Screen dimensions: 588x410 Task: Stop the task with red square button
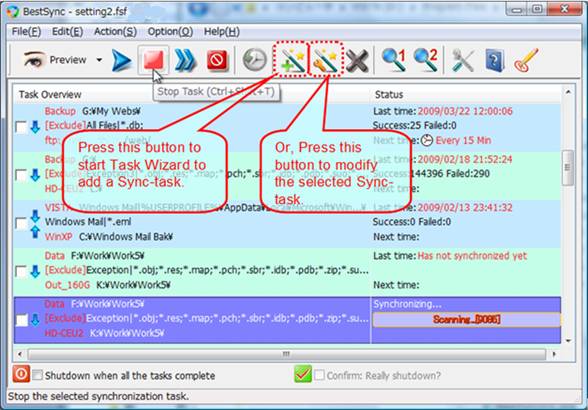(x=153, y=60)
